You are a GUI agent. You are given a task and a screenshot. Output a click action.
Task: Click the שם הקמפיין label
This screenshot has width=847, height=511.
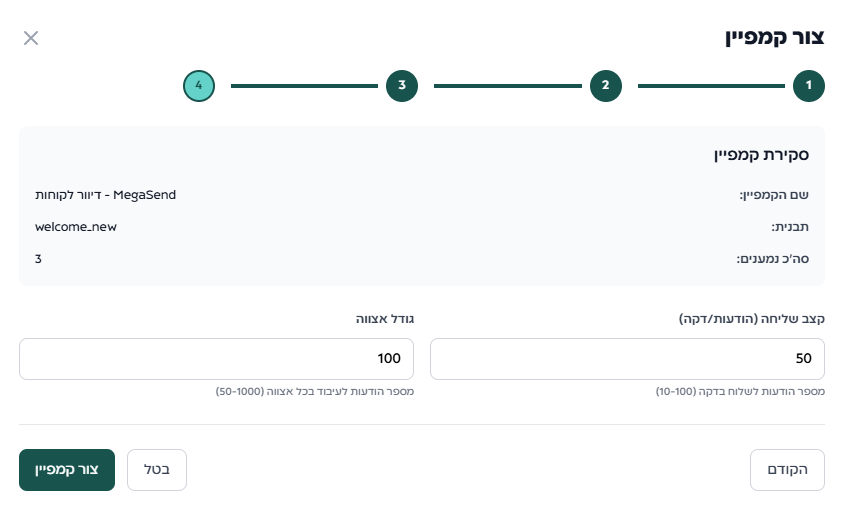tap(774, 195)
